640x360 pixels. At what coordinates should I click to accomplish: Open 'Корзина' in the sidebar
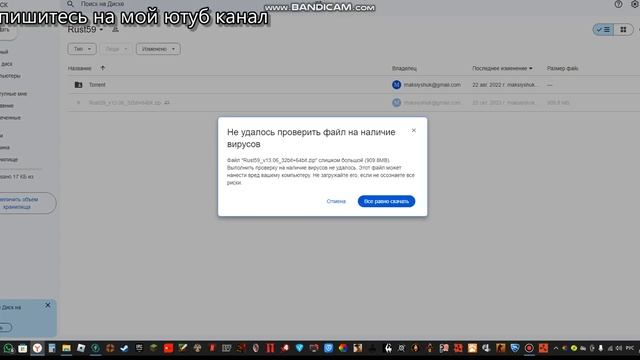(x=5, y=148)
